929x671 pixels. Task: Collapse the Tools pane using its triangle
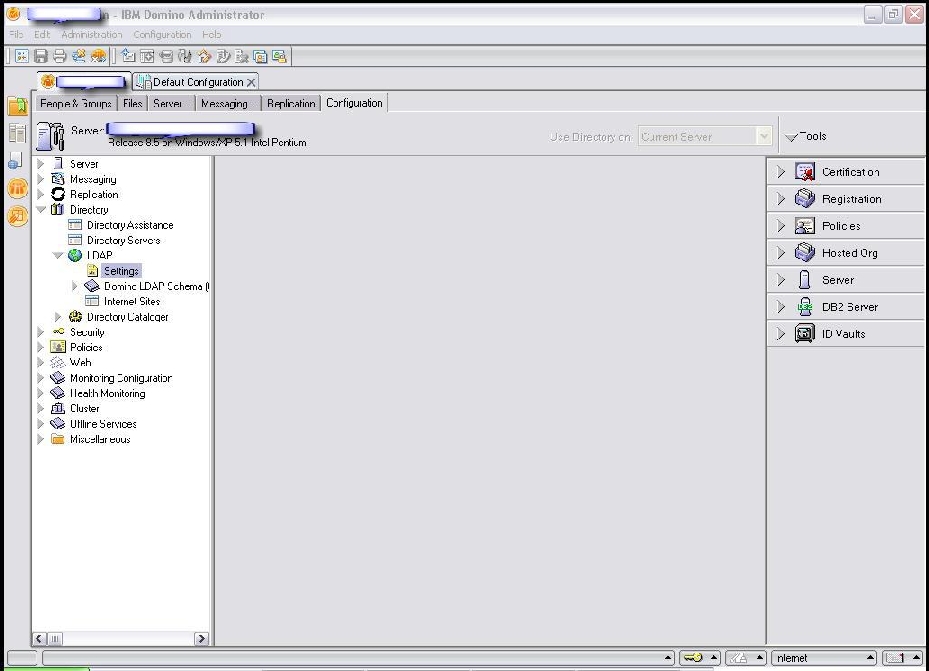click(790, 137)
